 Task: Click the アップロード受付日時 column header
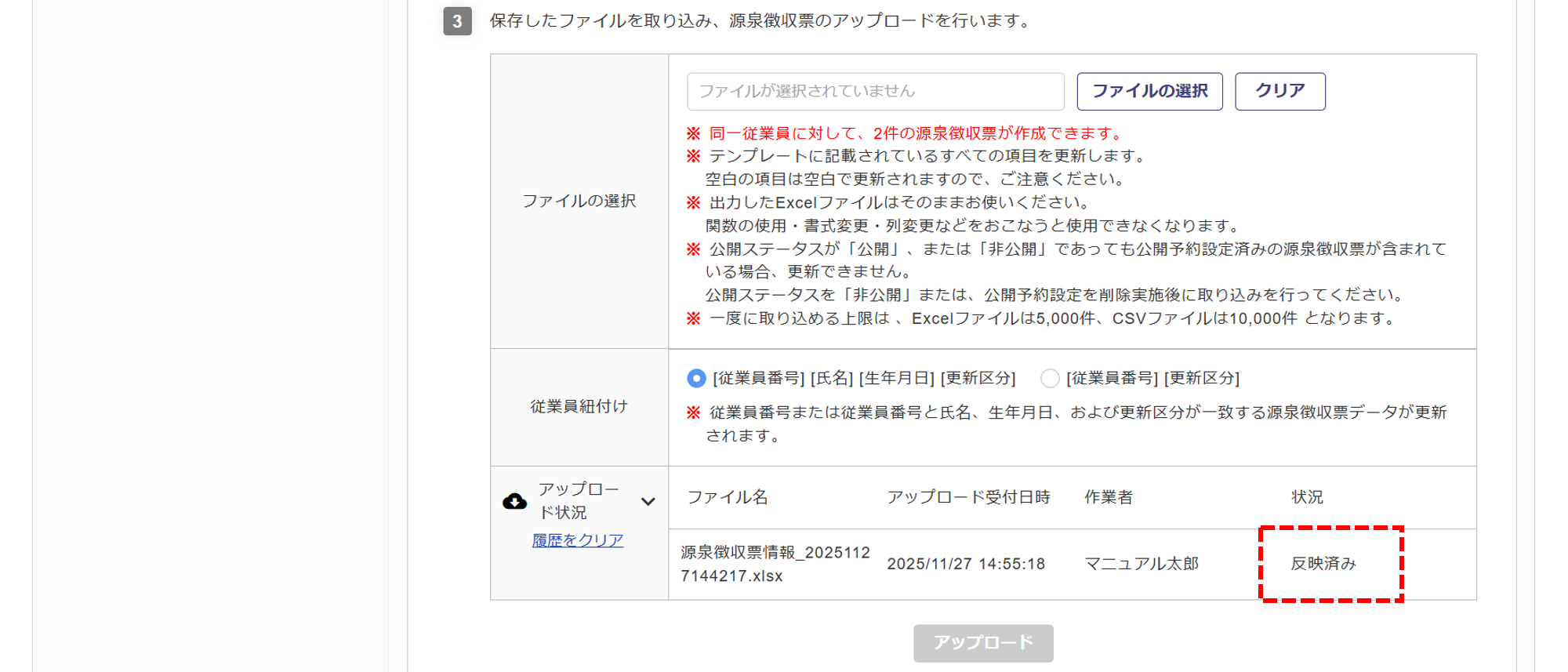pyautogui.click(x=968, y=497)
